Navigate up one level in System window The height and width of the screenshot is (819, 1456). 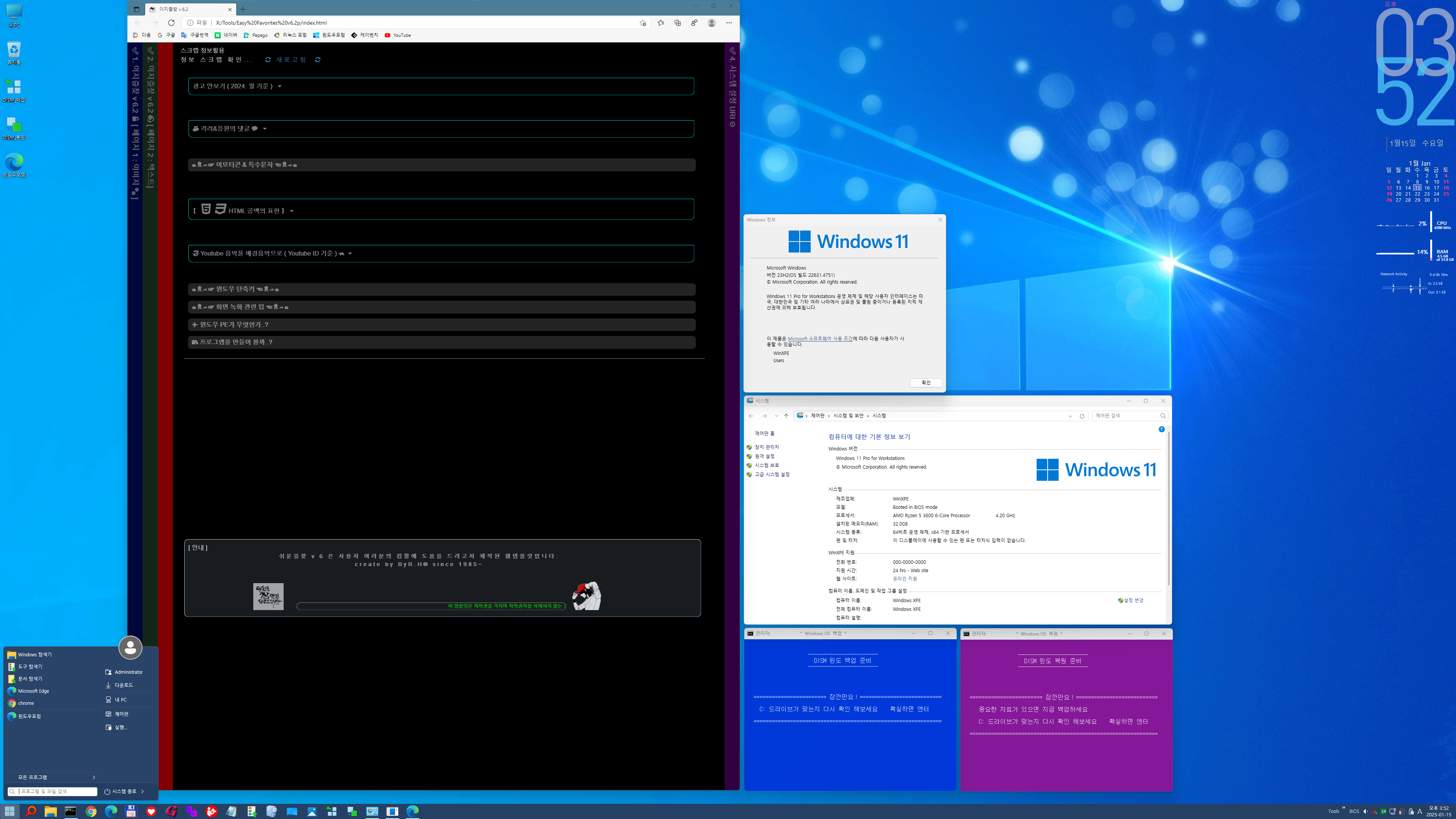click(x=786, y=416)
